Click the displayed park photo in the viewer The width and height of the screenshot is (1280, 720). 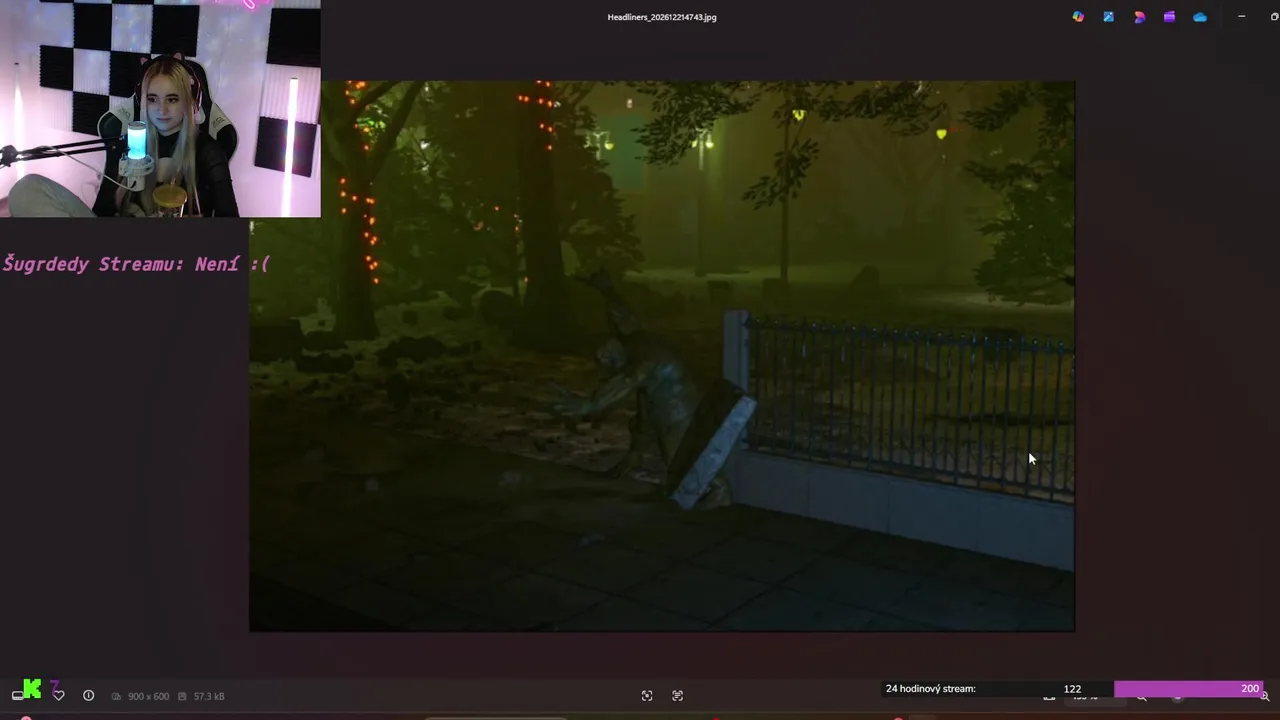(662, 356)
